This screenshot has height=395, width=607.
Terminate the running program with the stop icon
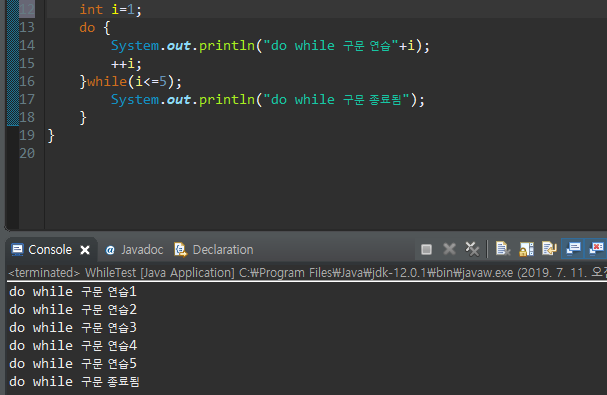(426, 249)
